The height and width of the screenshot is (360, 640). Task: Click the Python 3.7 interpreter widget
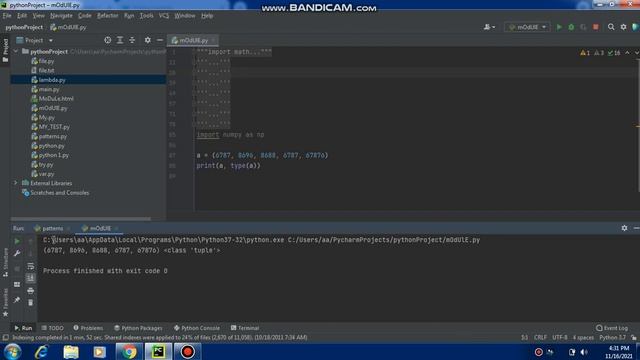[x=612, y=338]
